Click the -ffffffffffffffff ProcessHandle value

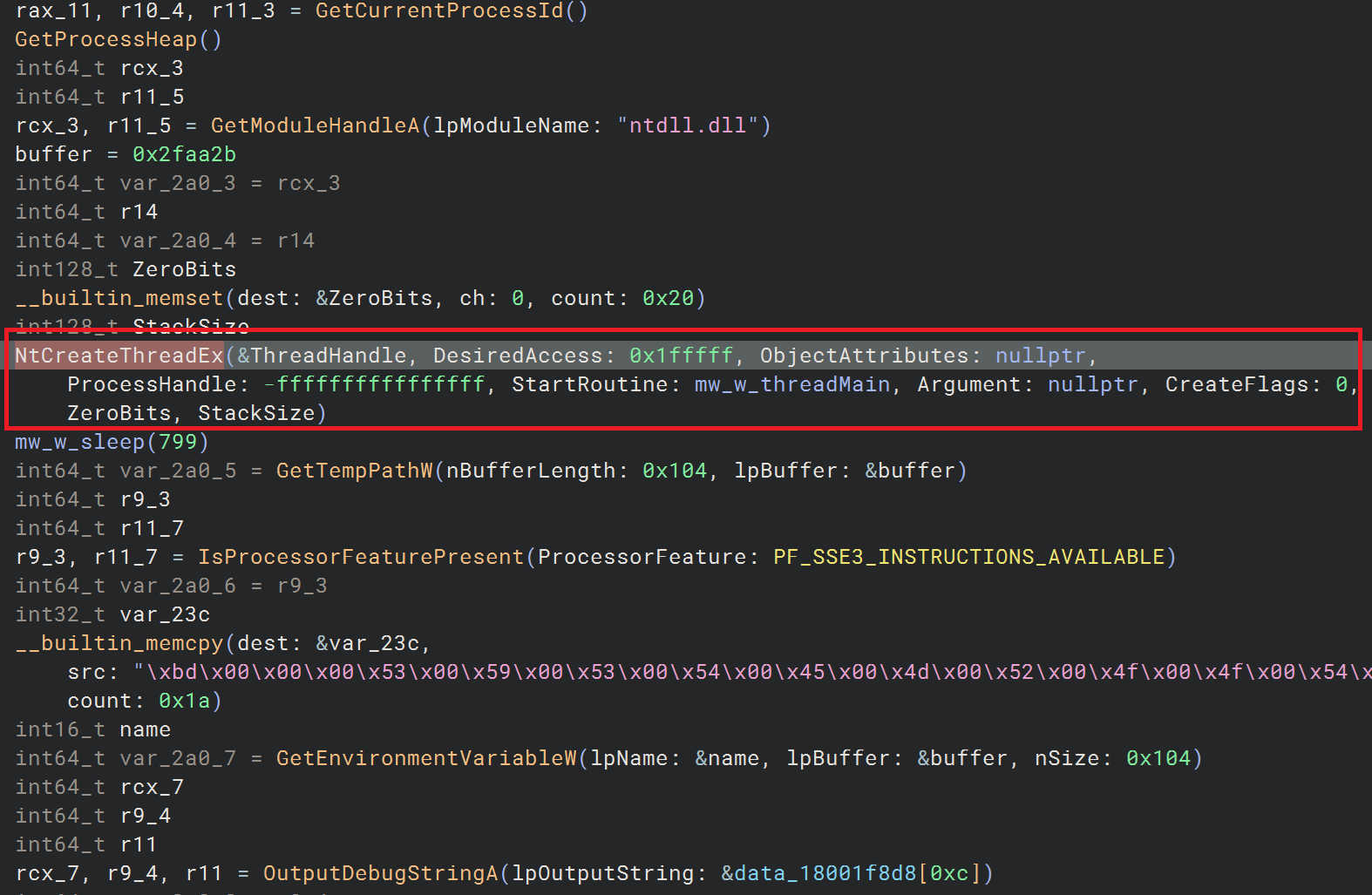point(374,384)
